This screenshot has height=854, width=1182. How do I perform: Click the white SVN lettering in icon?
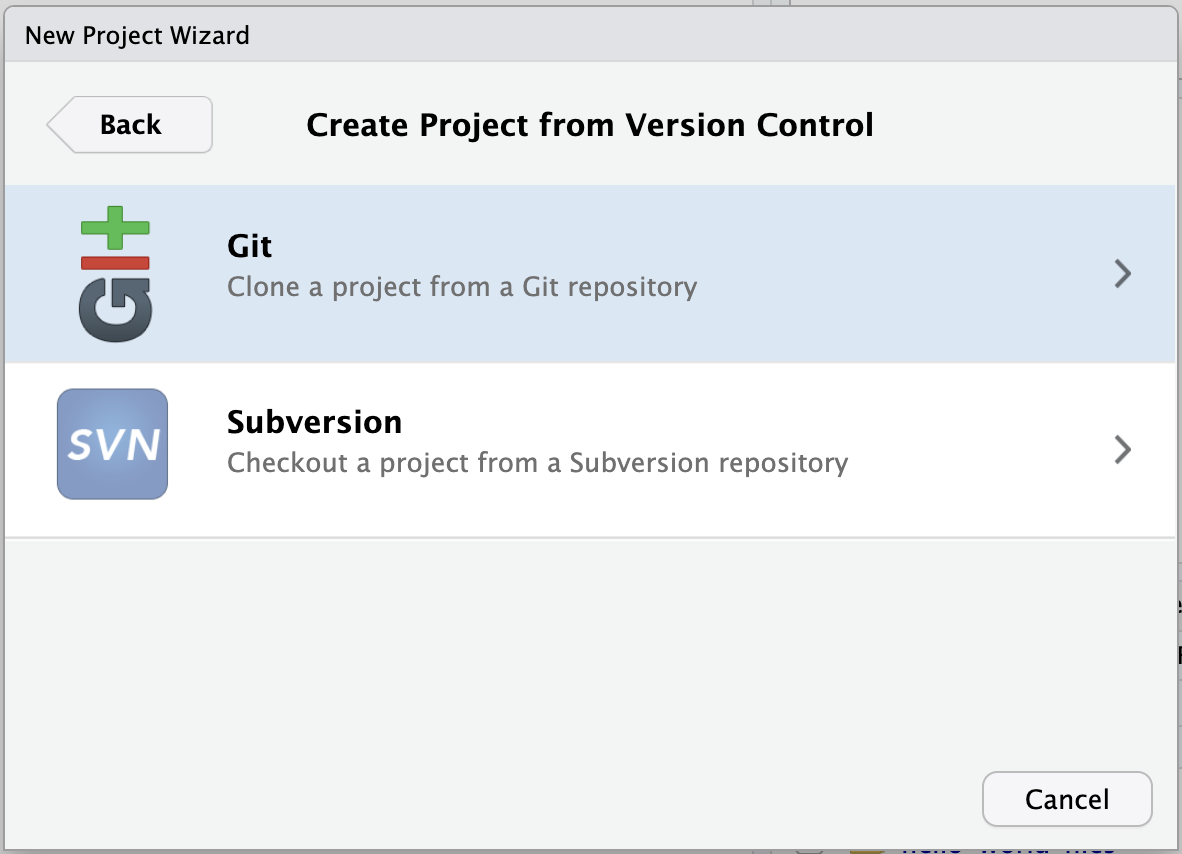[x=112, y=445]
